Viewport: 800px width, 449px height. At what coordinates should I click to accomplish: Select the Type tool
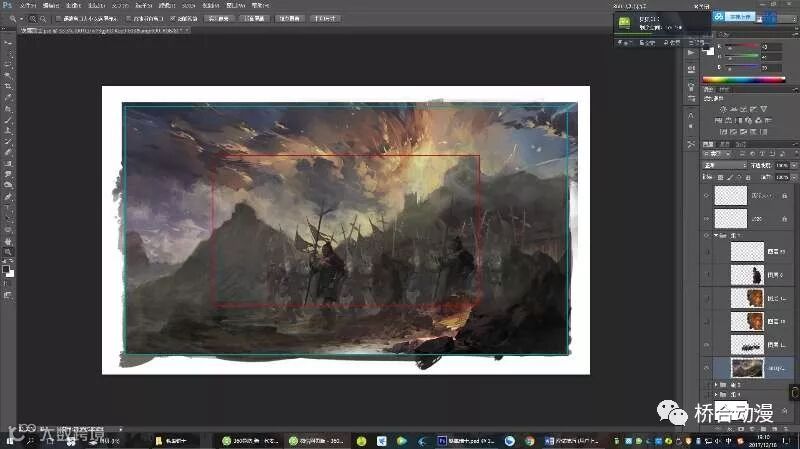(8, 207)
